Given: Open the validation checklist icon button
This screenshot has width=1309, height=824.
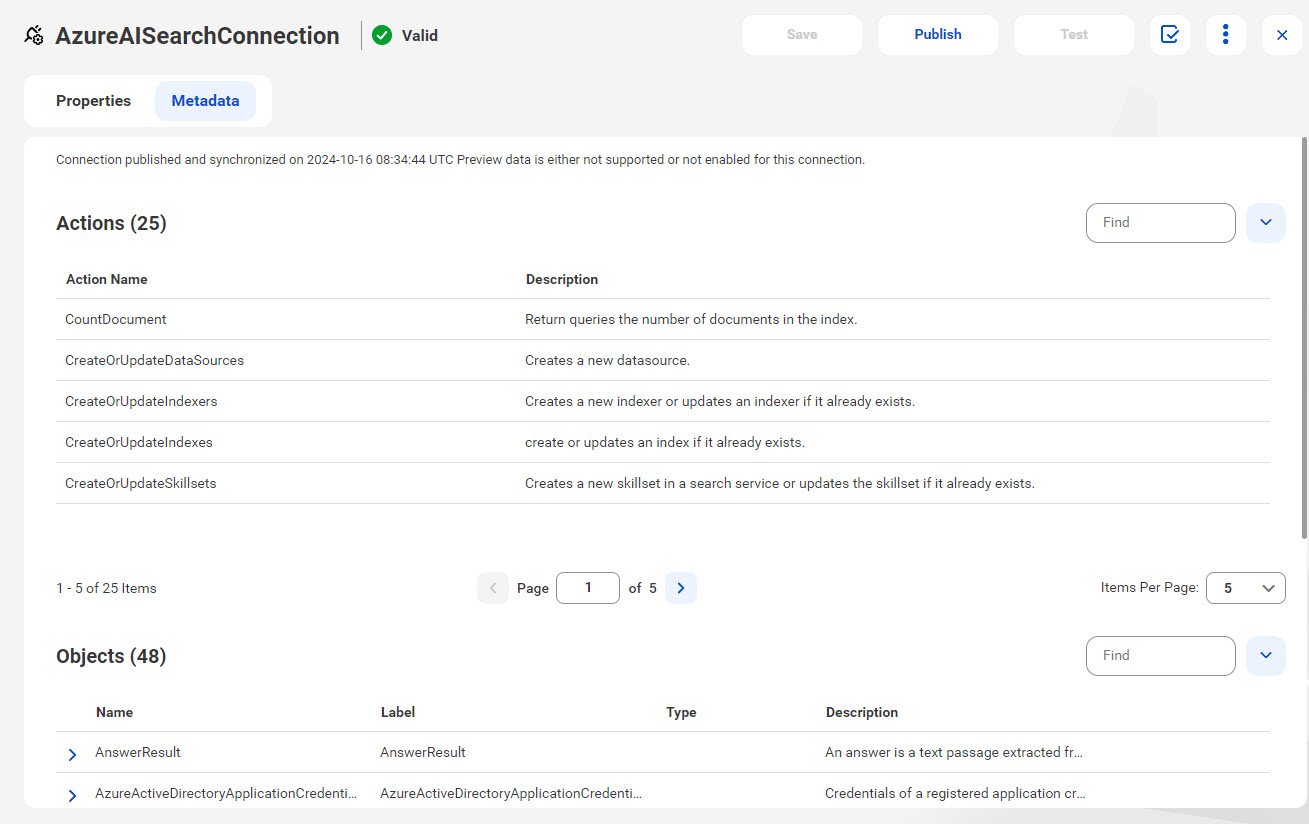Looking at the screenshot, I should pyautogui.click(x=1170, y=35).
